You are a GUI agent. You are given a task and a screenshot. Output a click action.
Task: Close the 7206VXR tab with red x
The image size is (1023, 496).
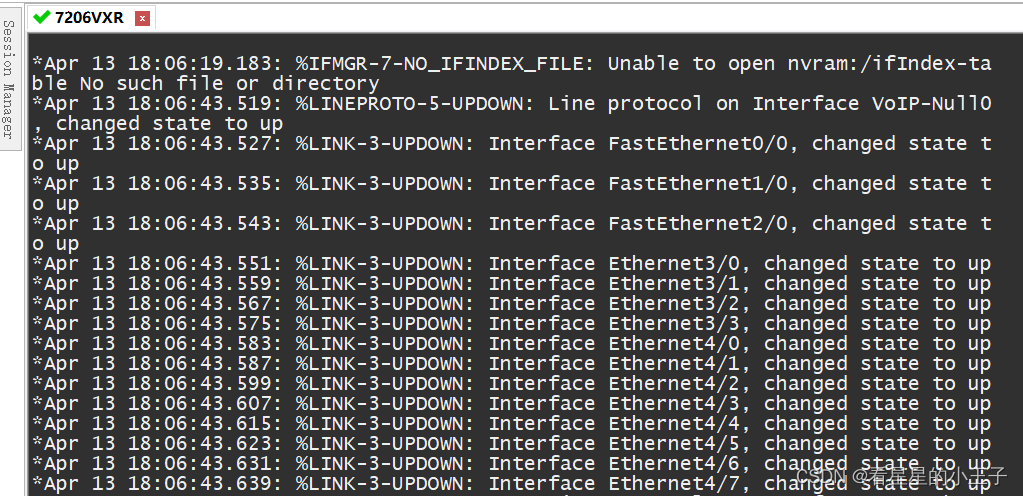(142, 19)
